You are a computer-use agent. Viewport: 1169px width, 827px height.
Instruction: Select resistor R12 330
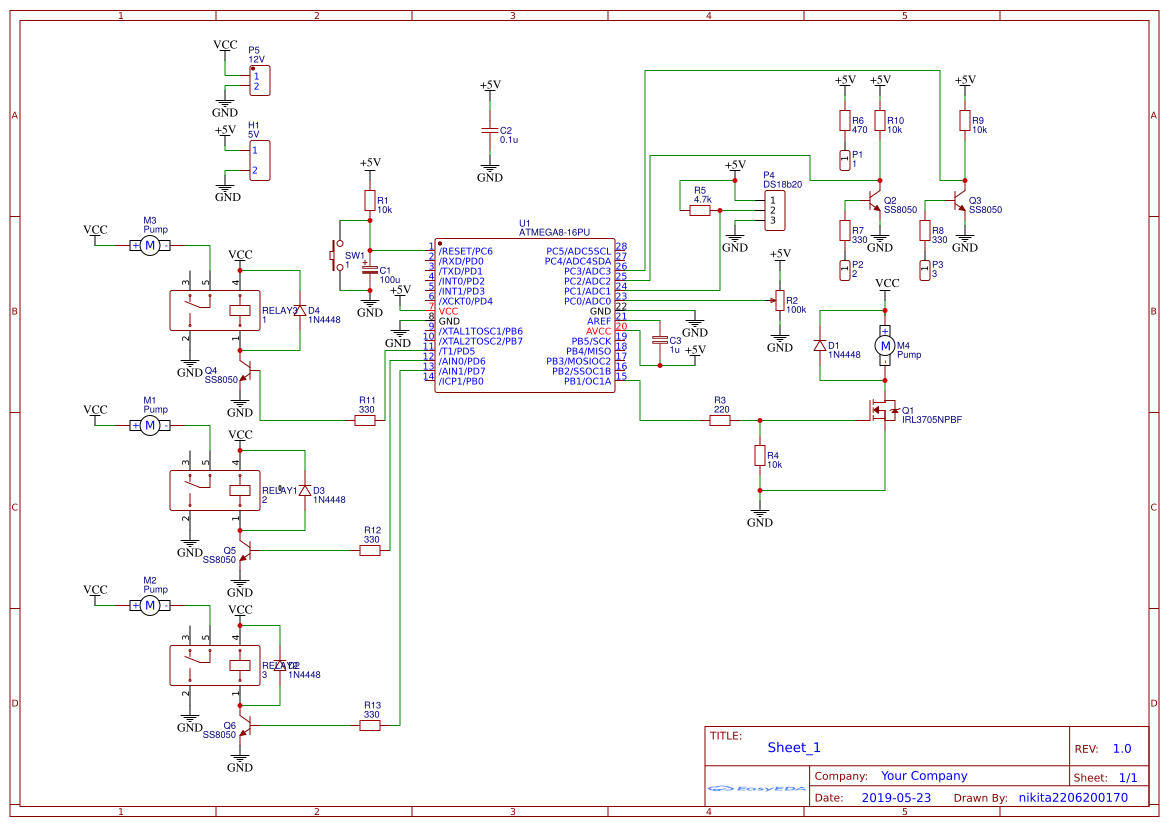pos(370,550)
